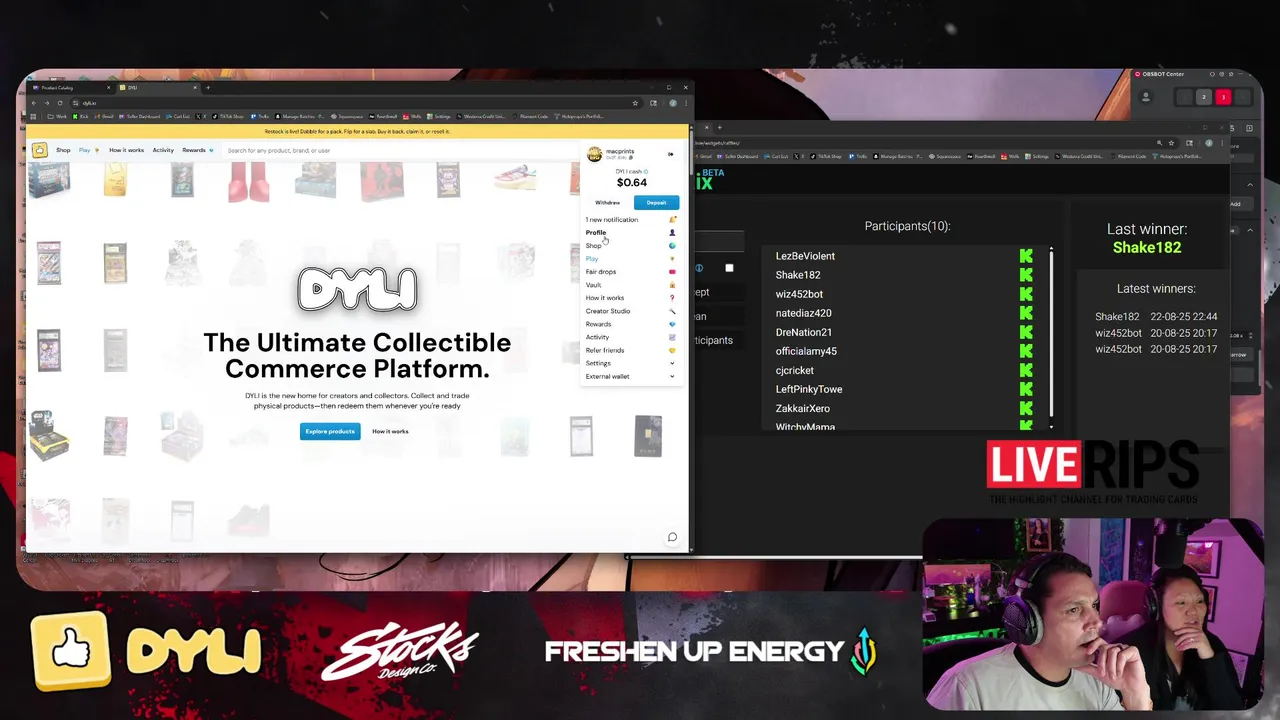Click the Explore products button
The width and height of the screenshot is (1280, 720).
(330, 431)
